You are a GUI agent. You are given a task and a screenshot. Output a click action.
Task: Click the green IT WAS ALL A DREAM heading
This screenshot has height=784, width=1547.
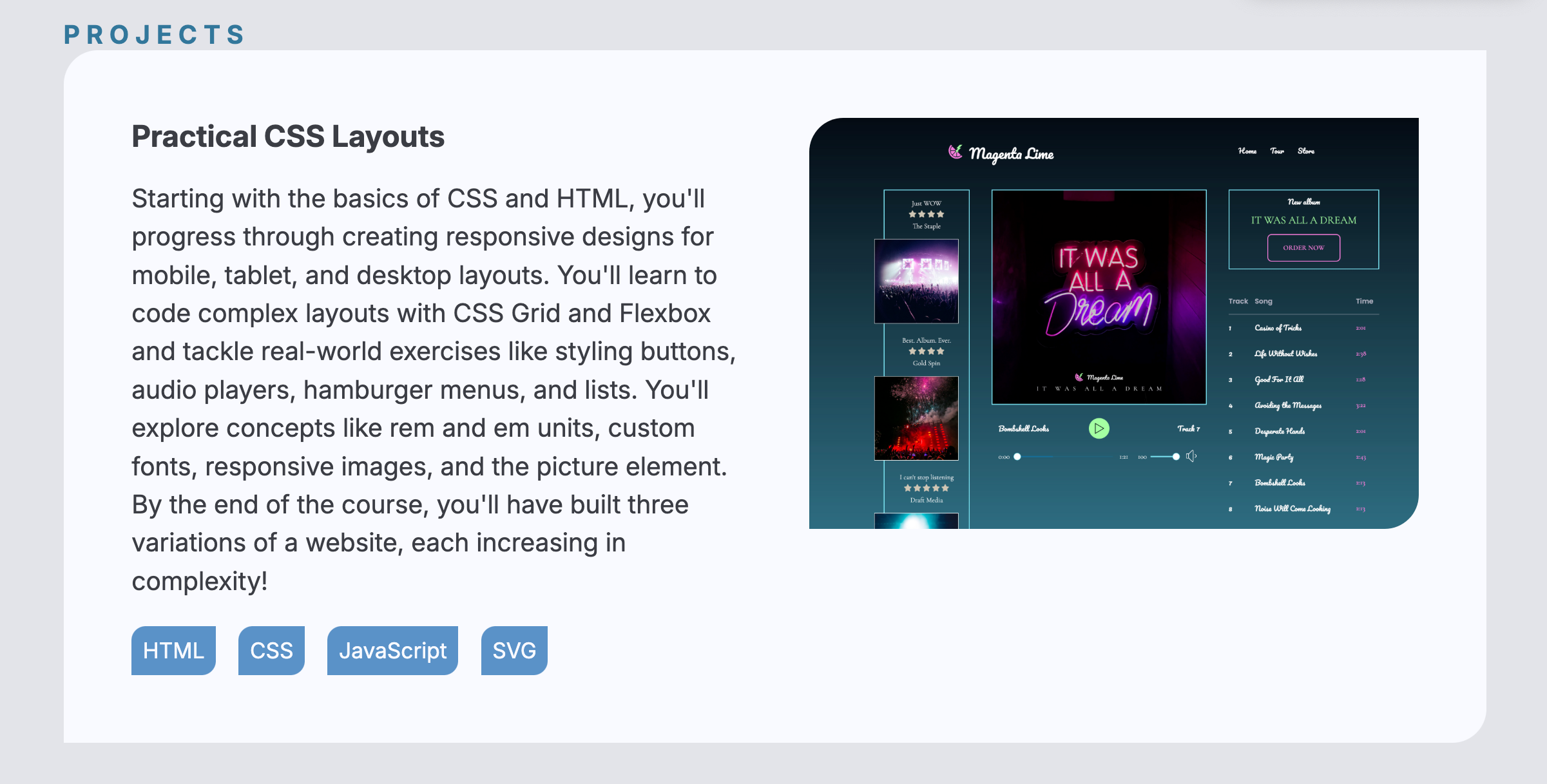pos(1303,220)
